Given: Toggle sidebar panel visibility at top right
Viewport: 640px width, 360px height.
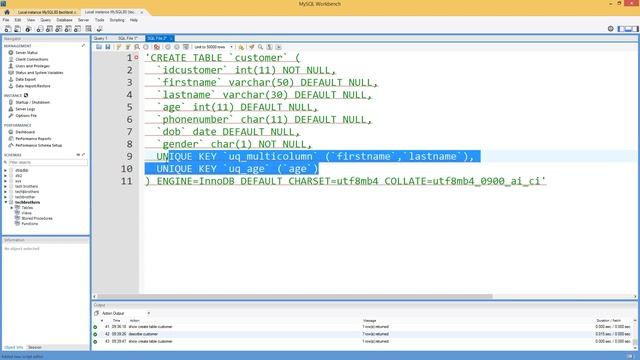Looking at the screenshot, I should click(621, 29).
